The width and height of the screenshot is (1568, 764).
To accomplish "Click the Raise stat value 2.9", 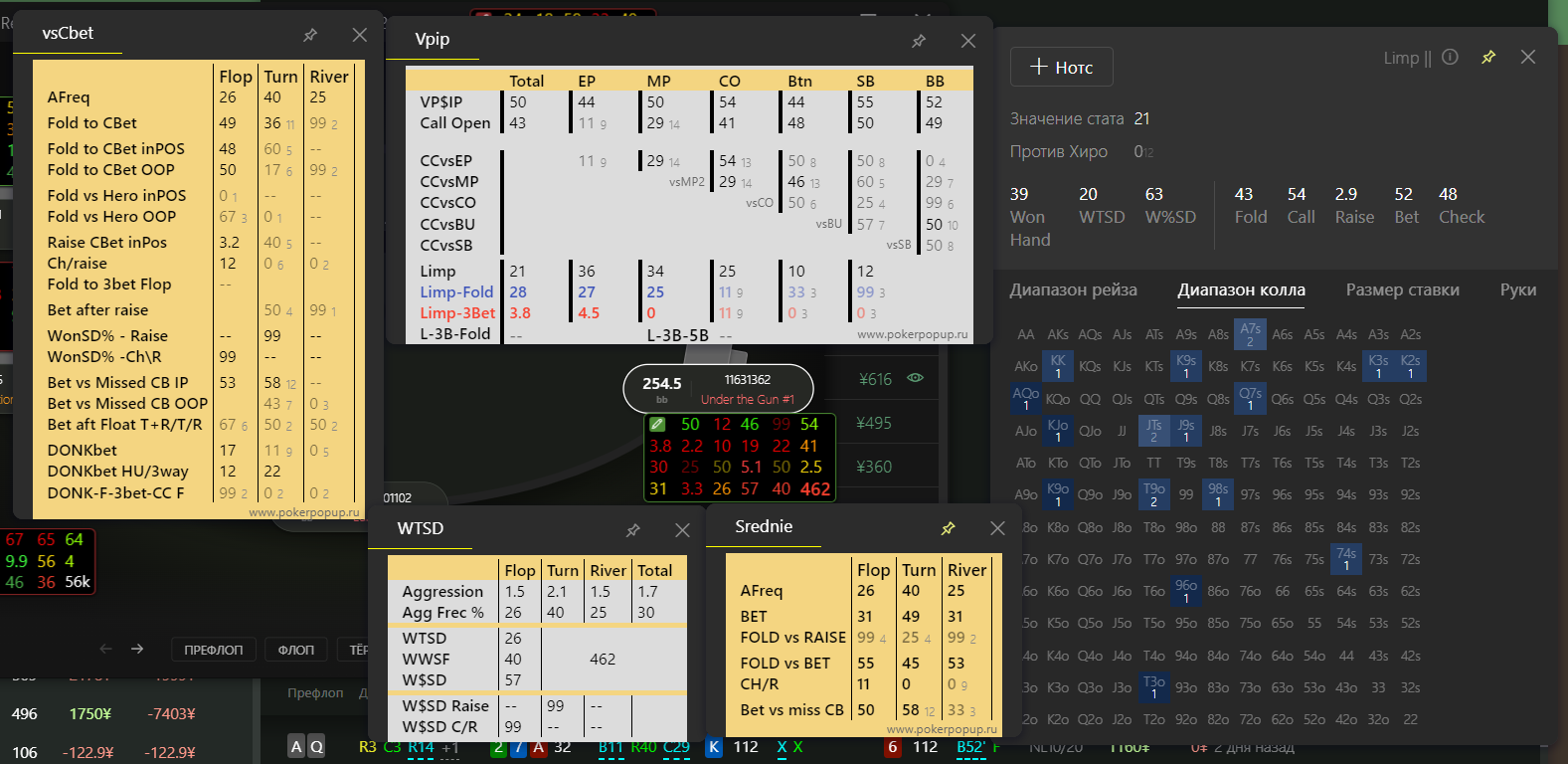I will pyautogui.click(x=1346, y=194).
